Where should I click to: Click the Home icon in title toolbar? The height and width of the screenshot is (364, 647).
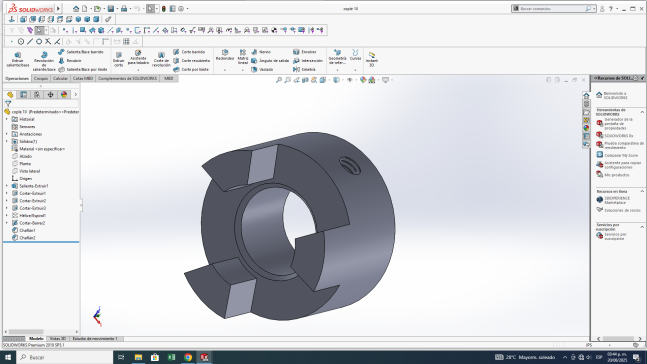[76, 9]
